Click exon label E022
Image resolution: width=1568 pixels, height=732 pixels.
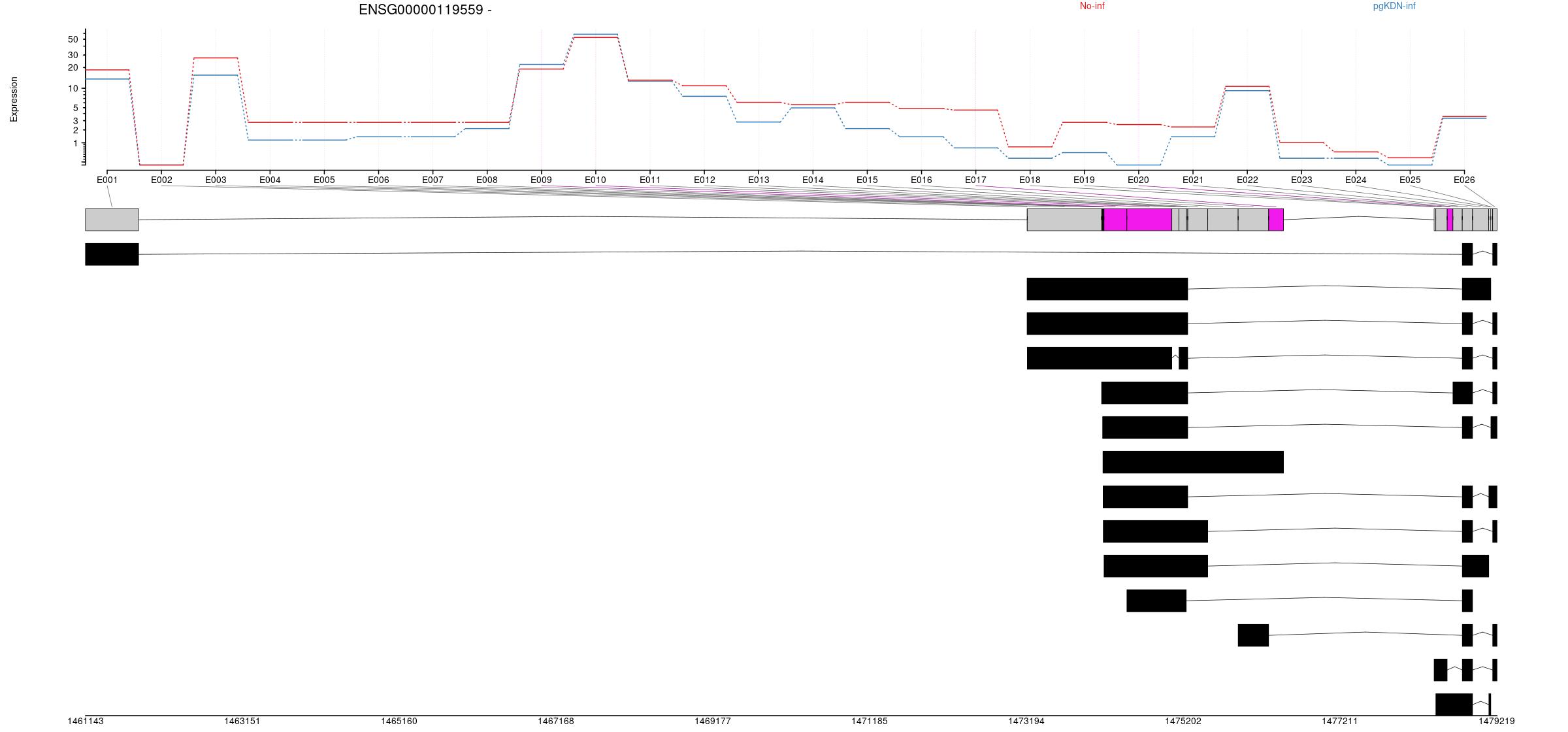(1247, 180)
